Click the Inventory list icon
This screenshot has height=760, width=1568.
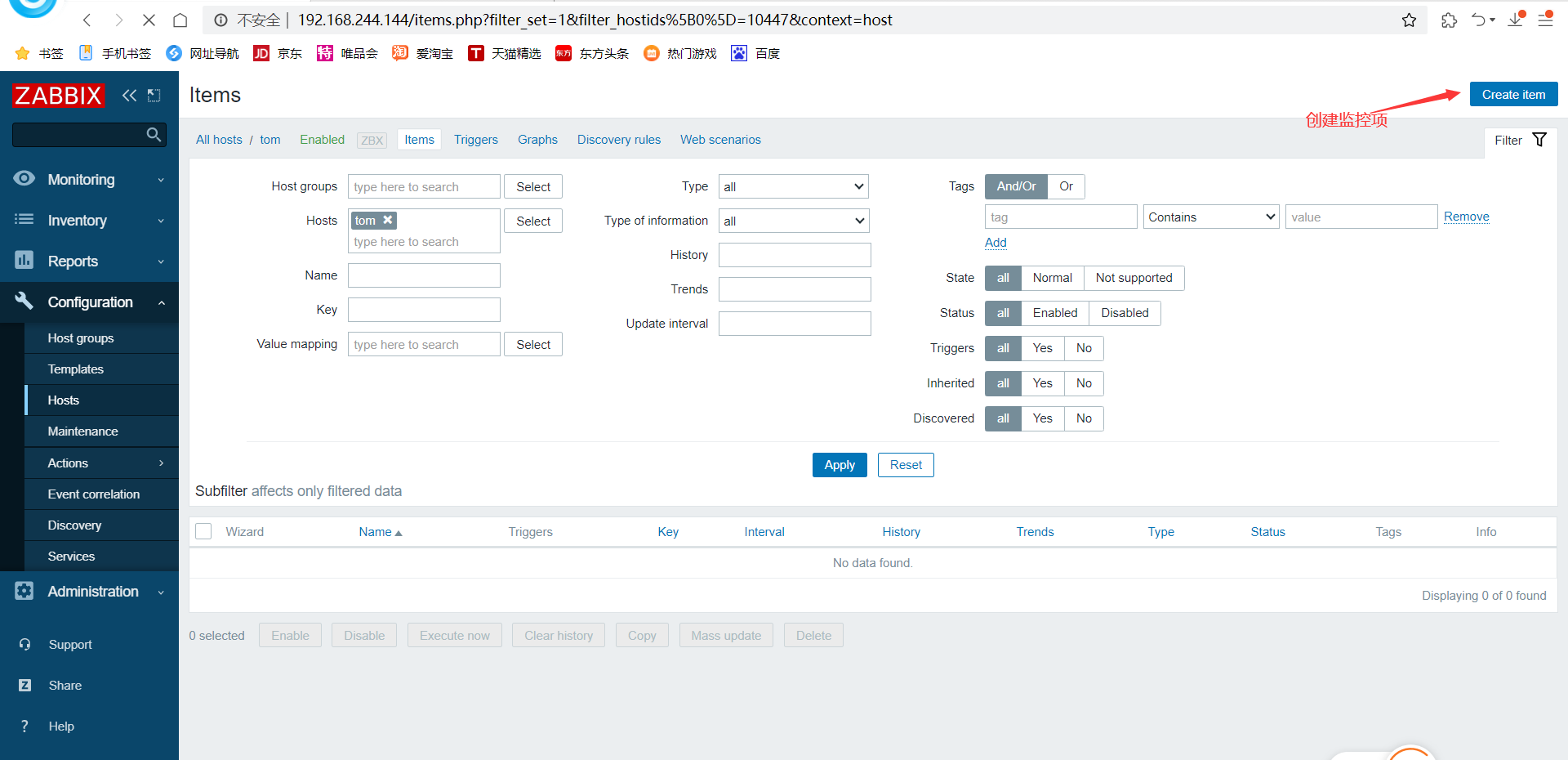[x=24, y=220]
